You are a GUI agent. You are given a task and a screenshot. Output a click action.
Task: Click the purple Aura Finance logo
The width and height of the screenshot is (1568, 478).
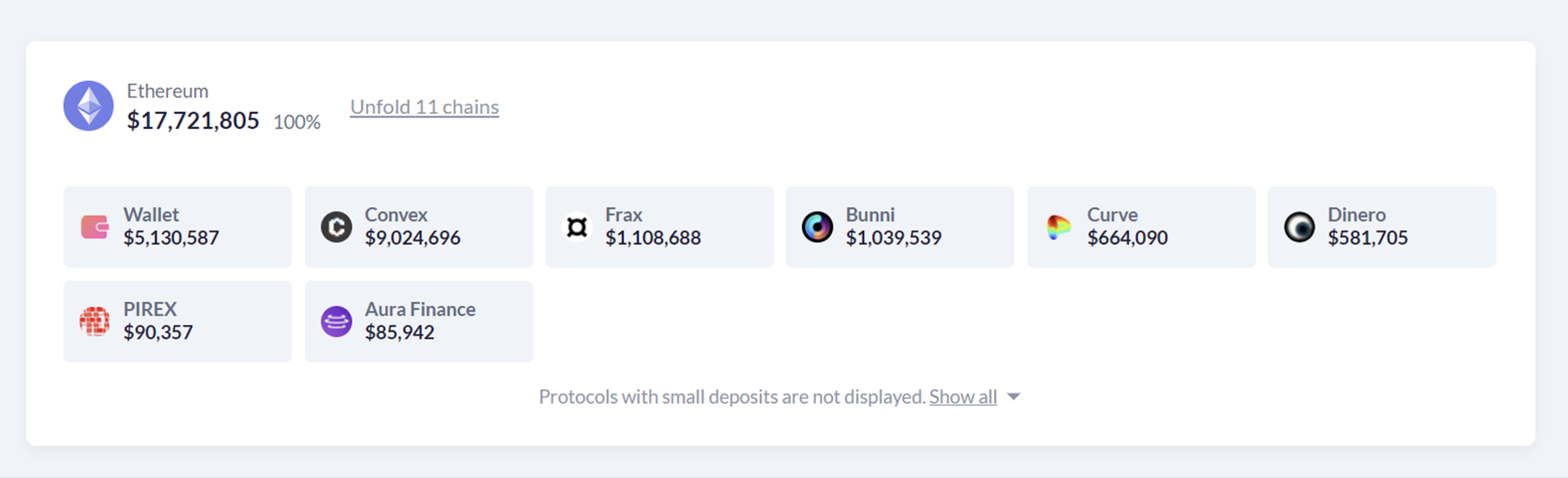click(336, 321)
